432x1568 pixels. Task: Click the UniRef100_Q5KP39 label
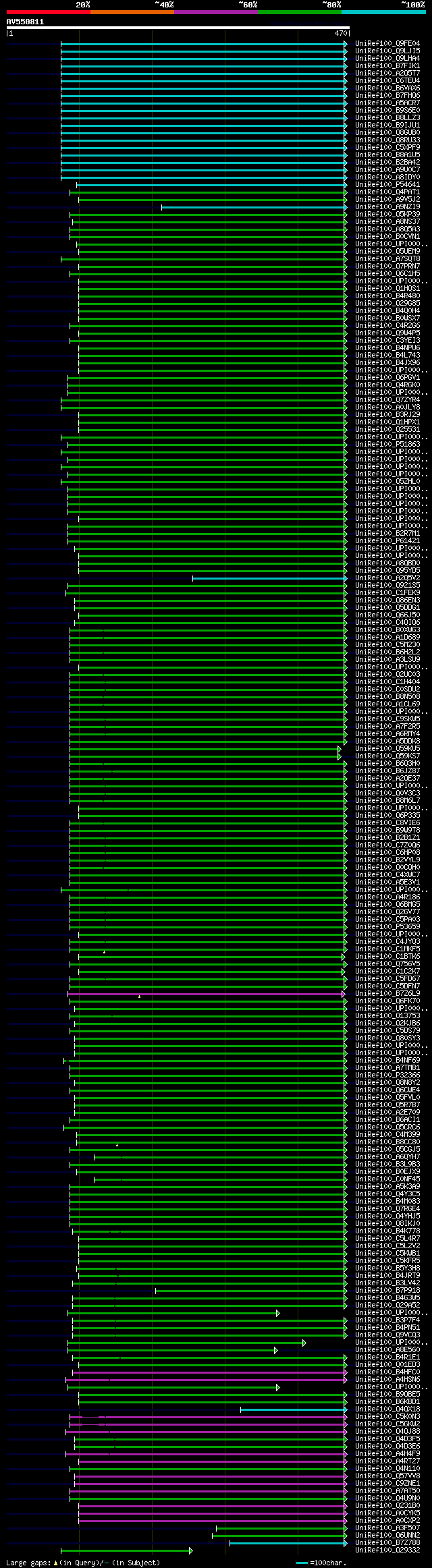(387, 215)
